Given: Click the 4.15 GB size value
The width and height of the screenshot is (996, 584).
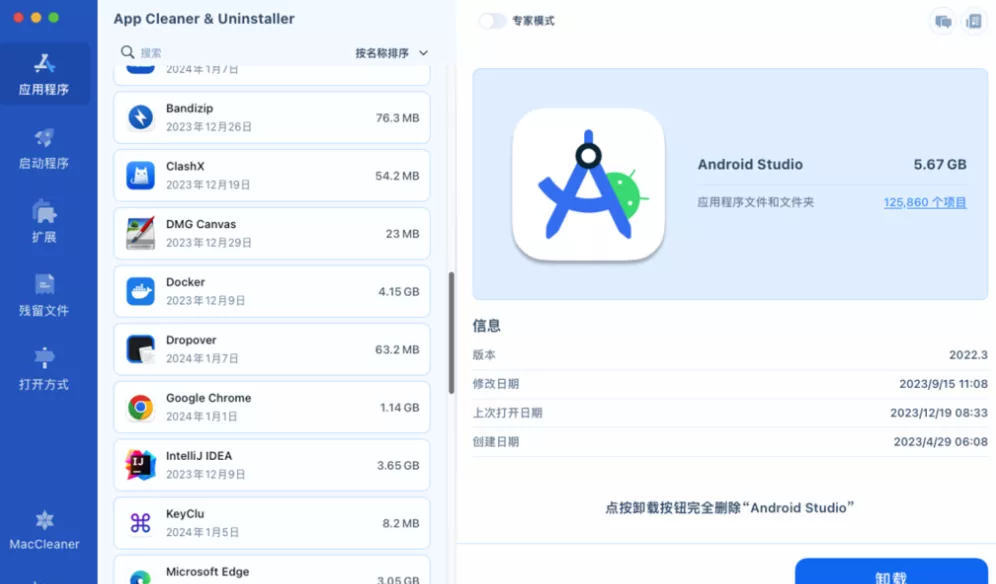Looking at the screenshot, I should pos(399,292).
